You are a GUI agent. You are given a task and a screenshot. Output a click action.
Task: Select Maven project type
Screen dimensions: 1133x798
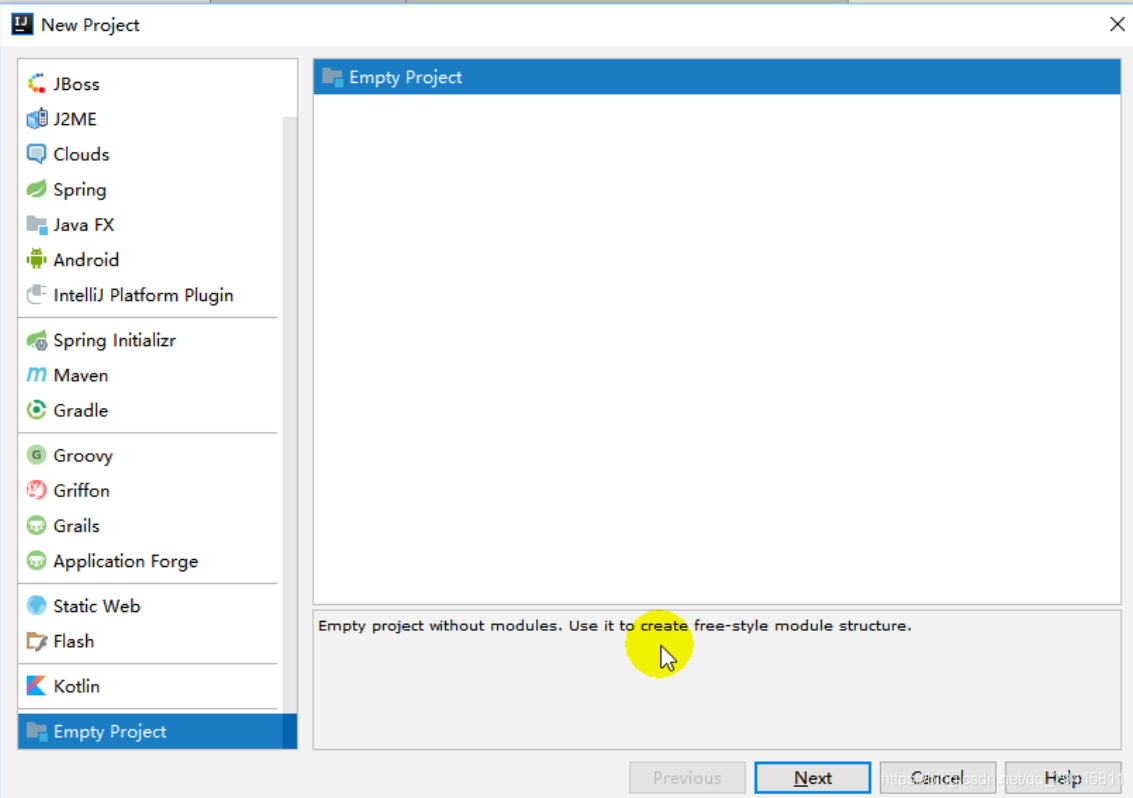pyautogui.click(x=150, y=375)
